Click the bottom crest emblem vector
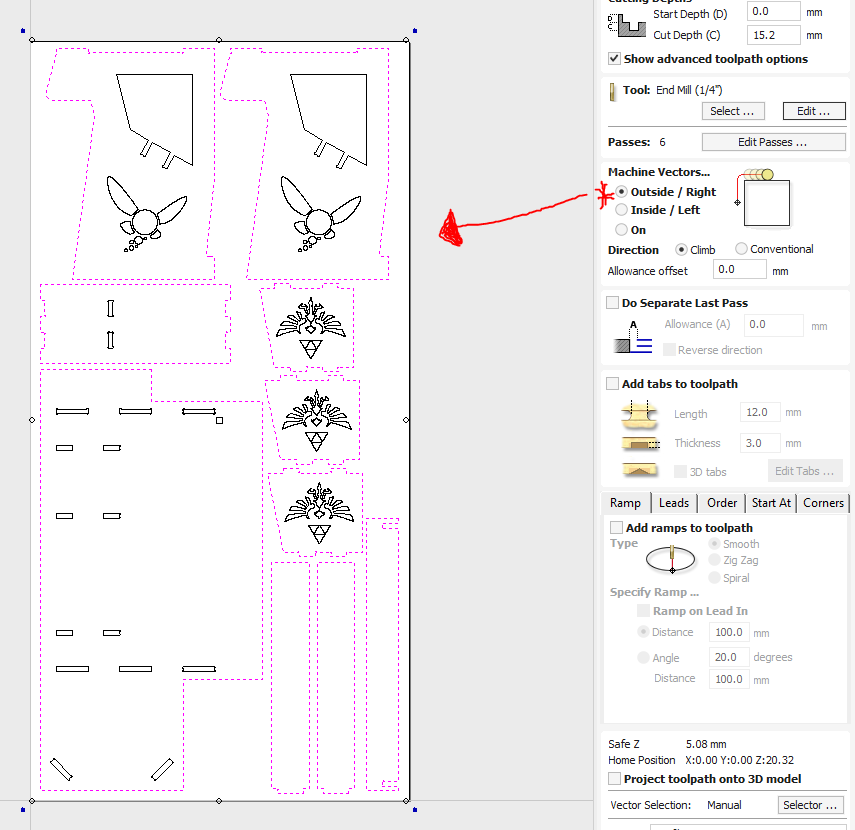Image resolution: width=855 pixels, height=830 pixels. (319, 513)
